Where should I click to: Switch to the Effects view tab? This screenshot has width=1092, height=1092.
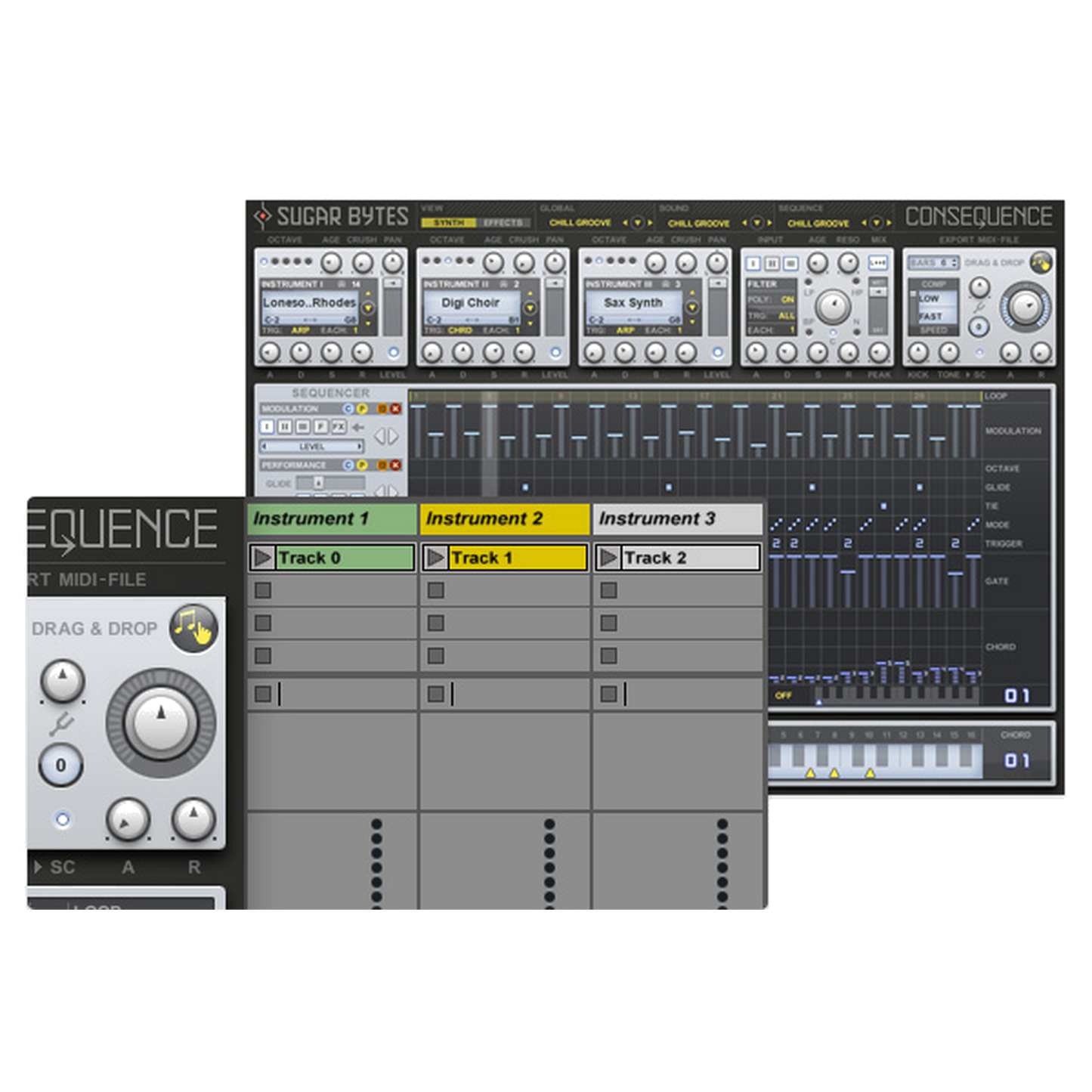[503, 223]
